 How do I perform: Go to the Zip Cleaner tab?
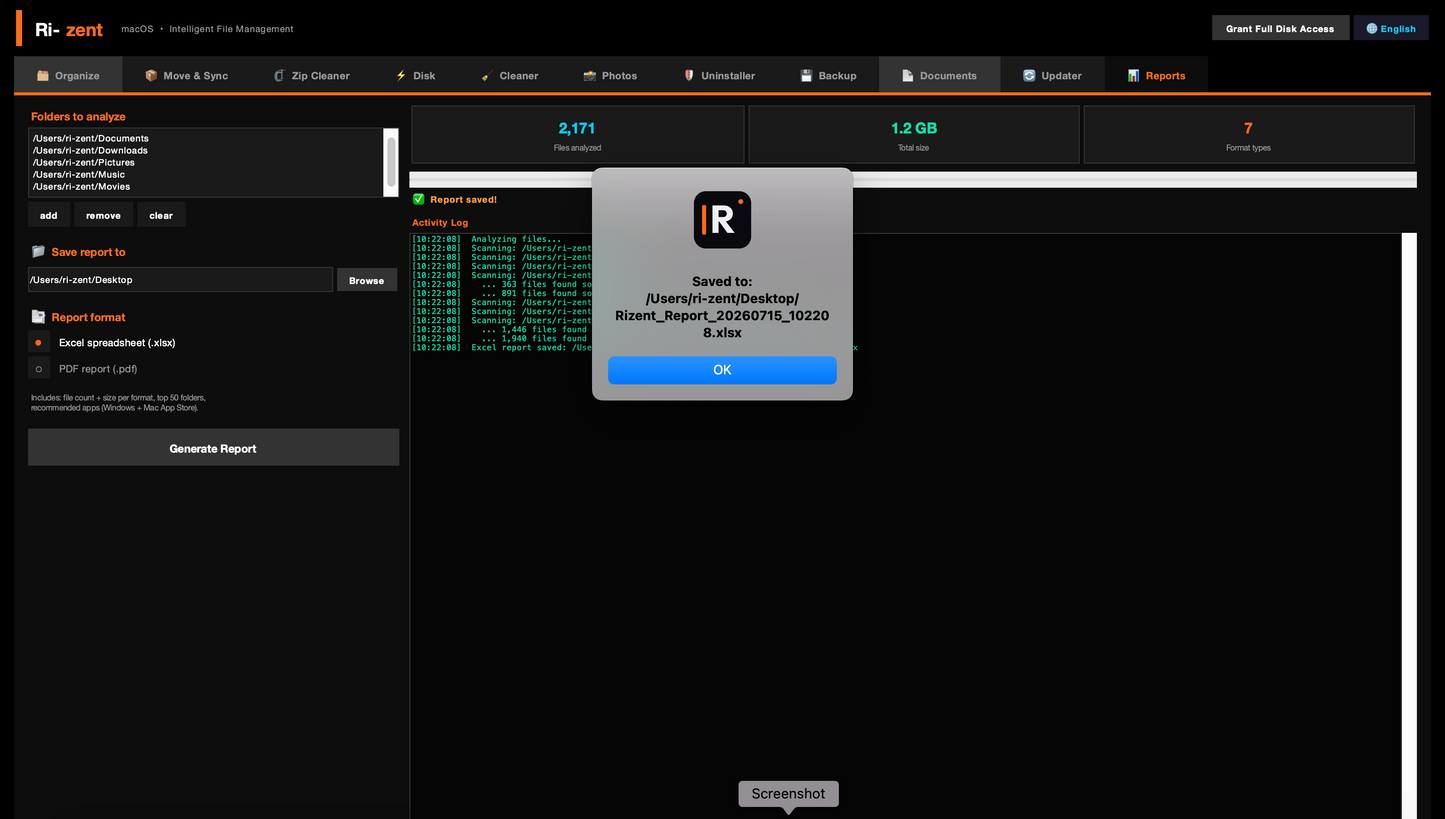click(311, 75)
